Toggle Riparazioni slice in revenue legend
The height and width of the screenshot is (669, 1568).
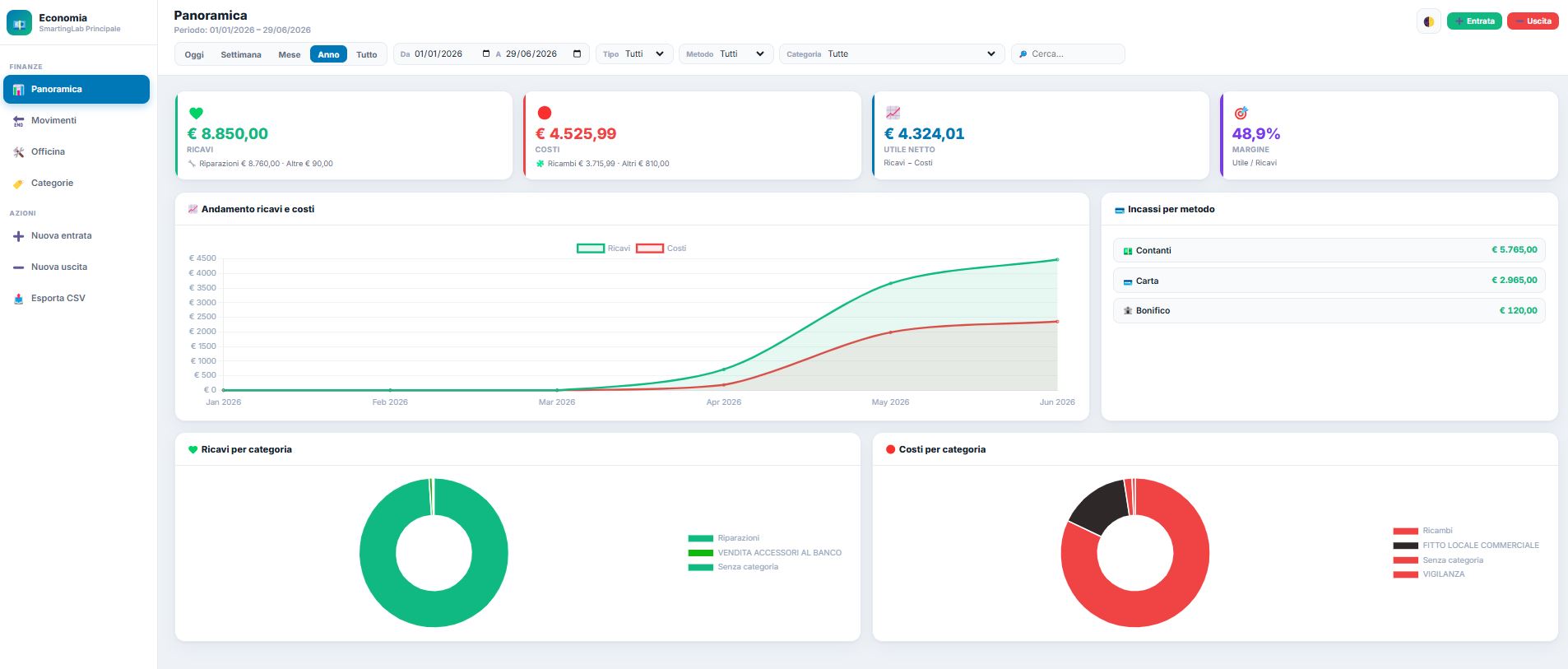(x=724, y=538)
